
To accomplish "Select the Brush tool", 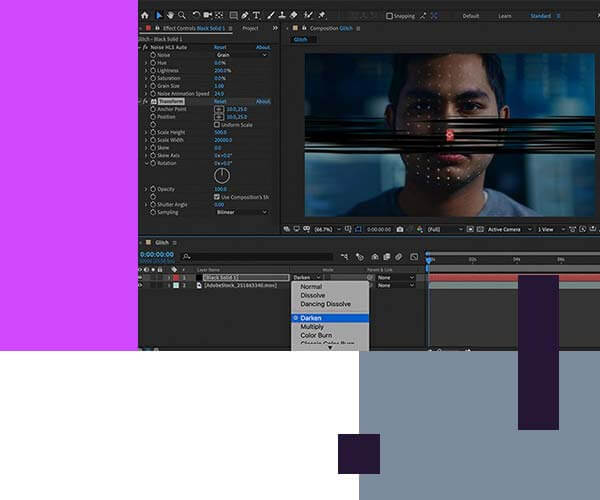I will 271,15.
